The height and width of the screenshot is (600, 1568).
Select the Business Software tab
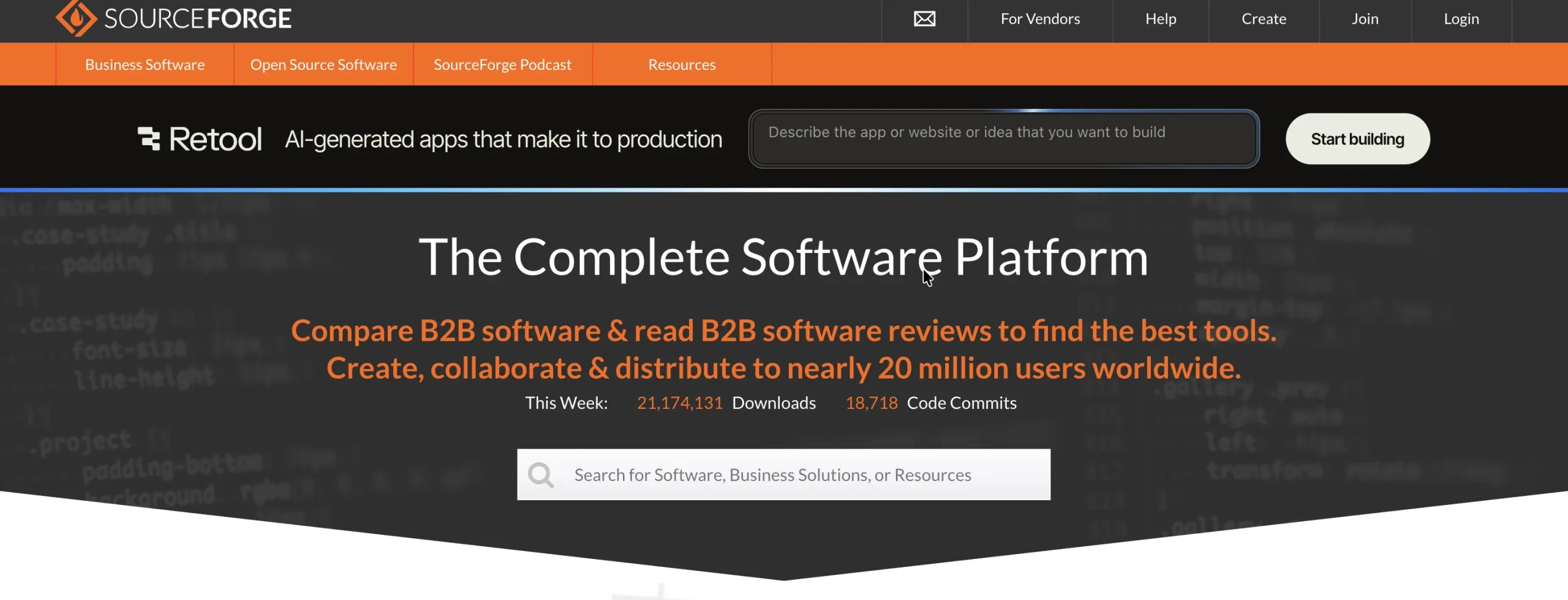(145, 64)
